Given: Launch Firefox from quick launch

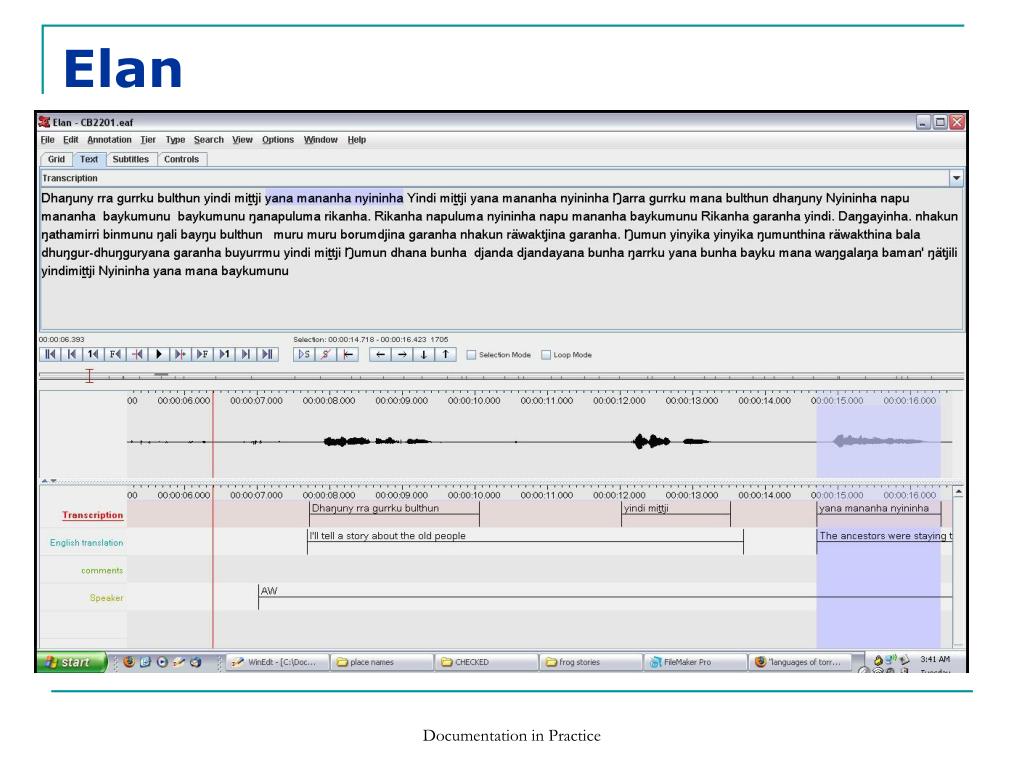Looking at the screenshot, I should tap(129, 662).
